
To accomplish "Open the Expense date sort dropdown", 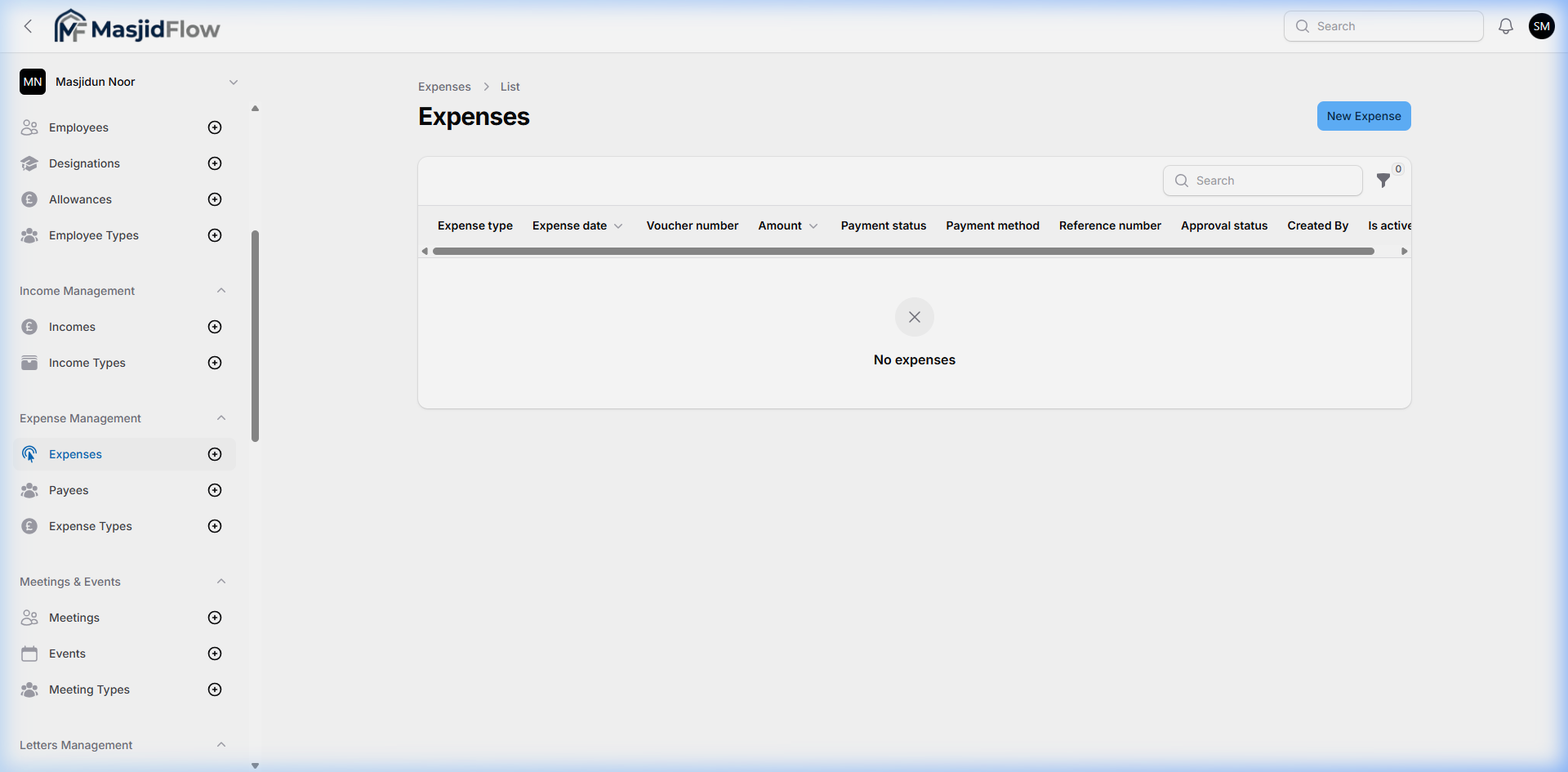I will 619,225.
